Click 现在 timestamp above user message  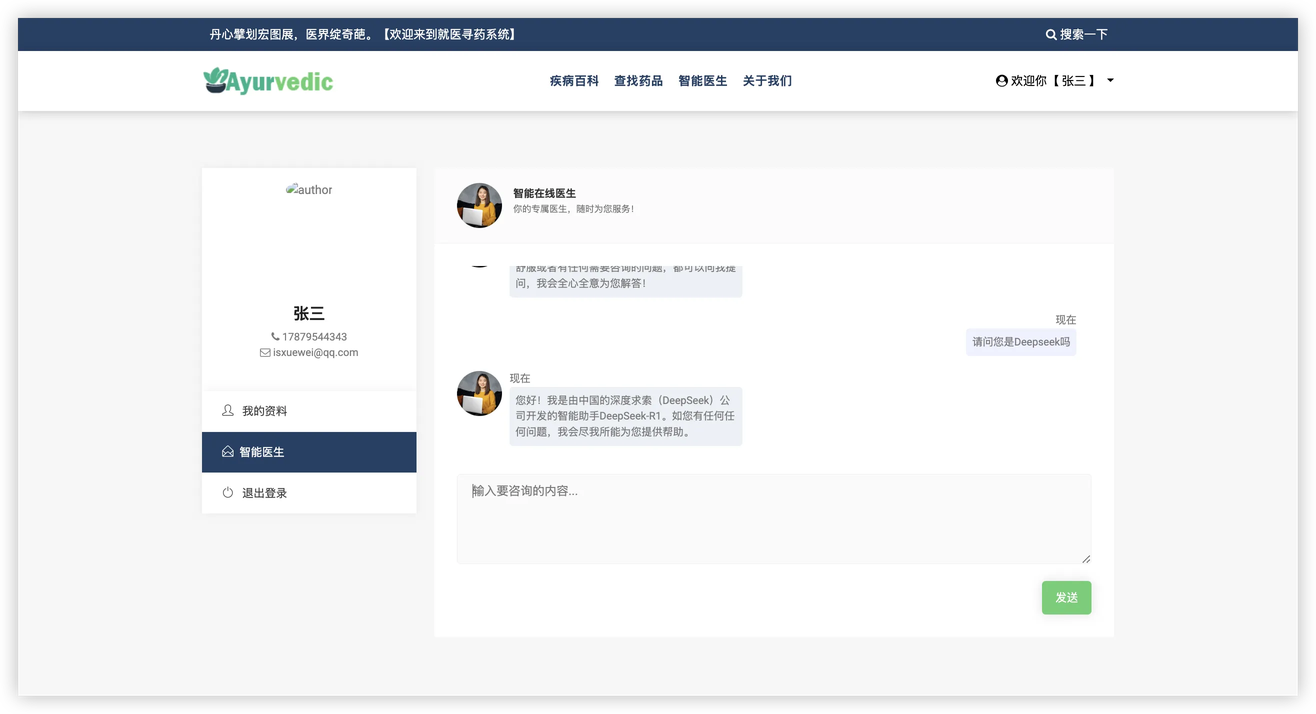coord(1066,320)
